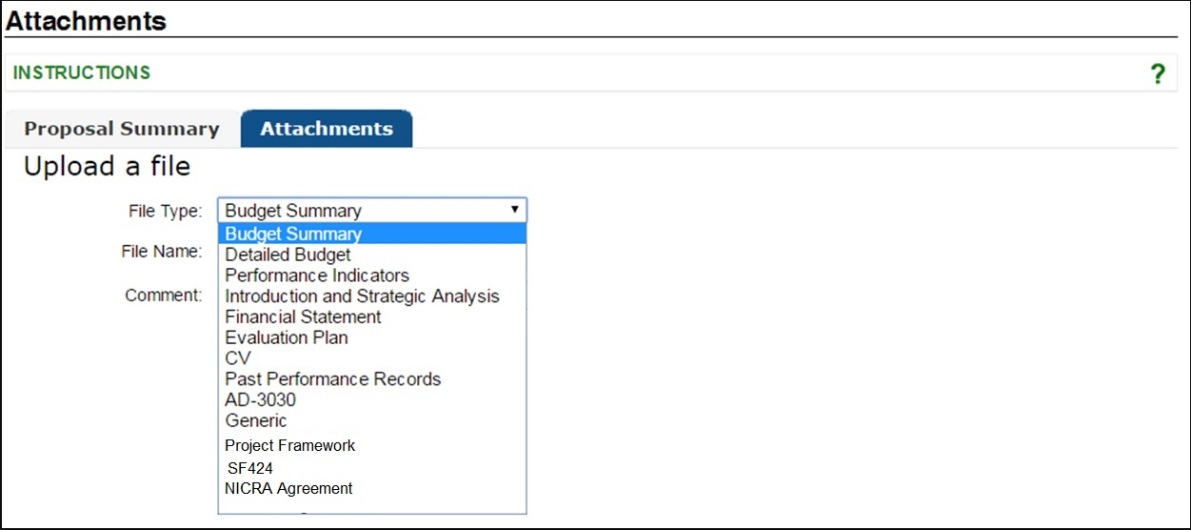This screenshot has width=1191, height=530.
Task: Choose NICRA Agreement option
Action: (x=289, y=489)
